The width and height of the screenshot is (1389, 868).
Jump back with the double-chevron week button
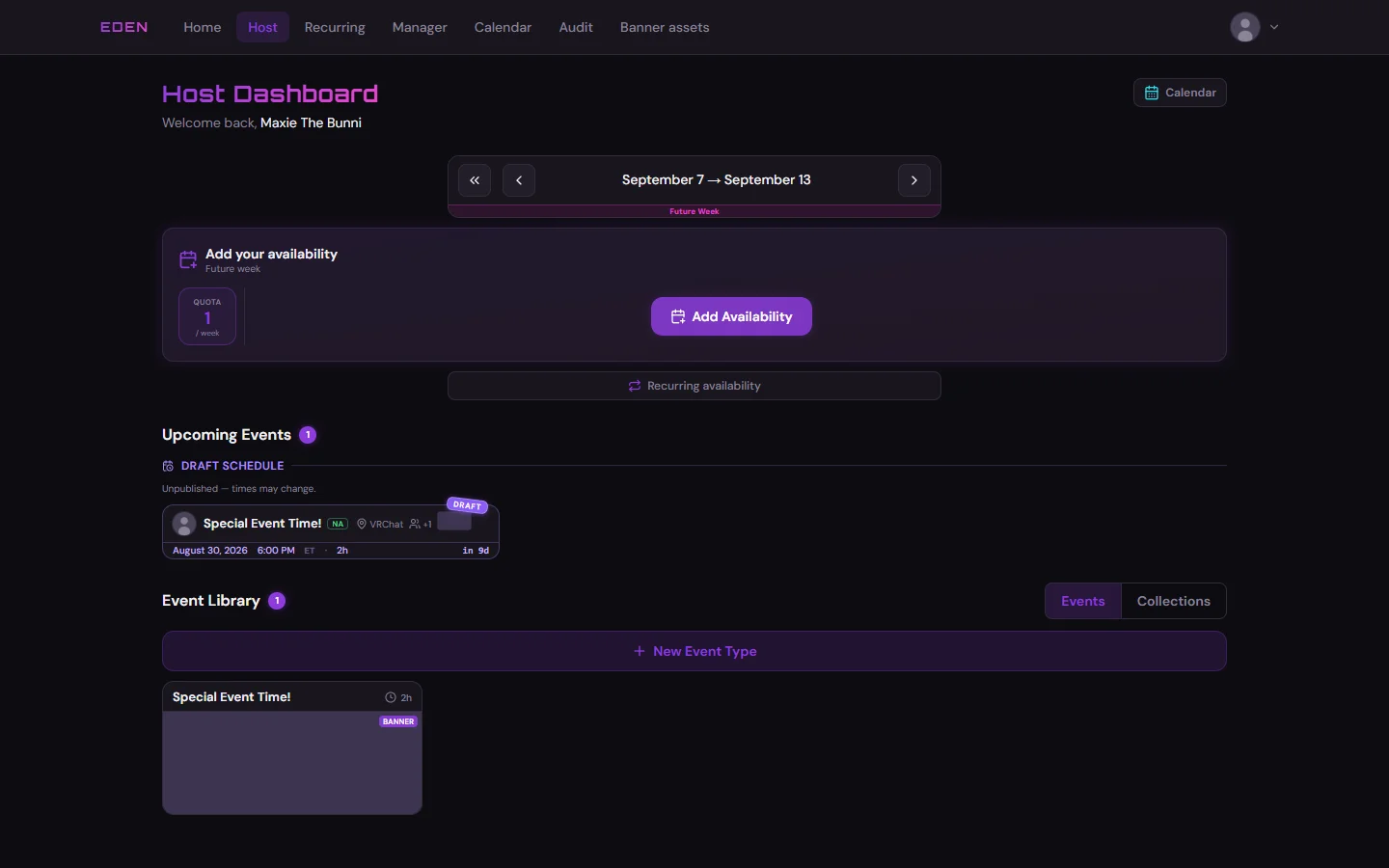[x=475, y=180]
